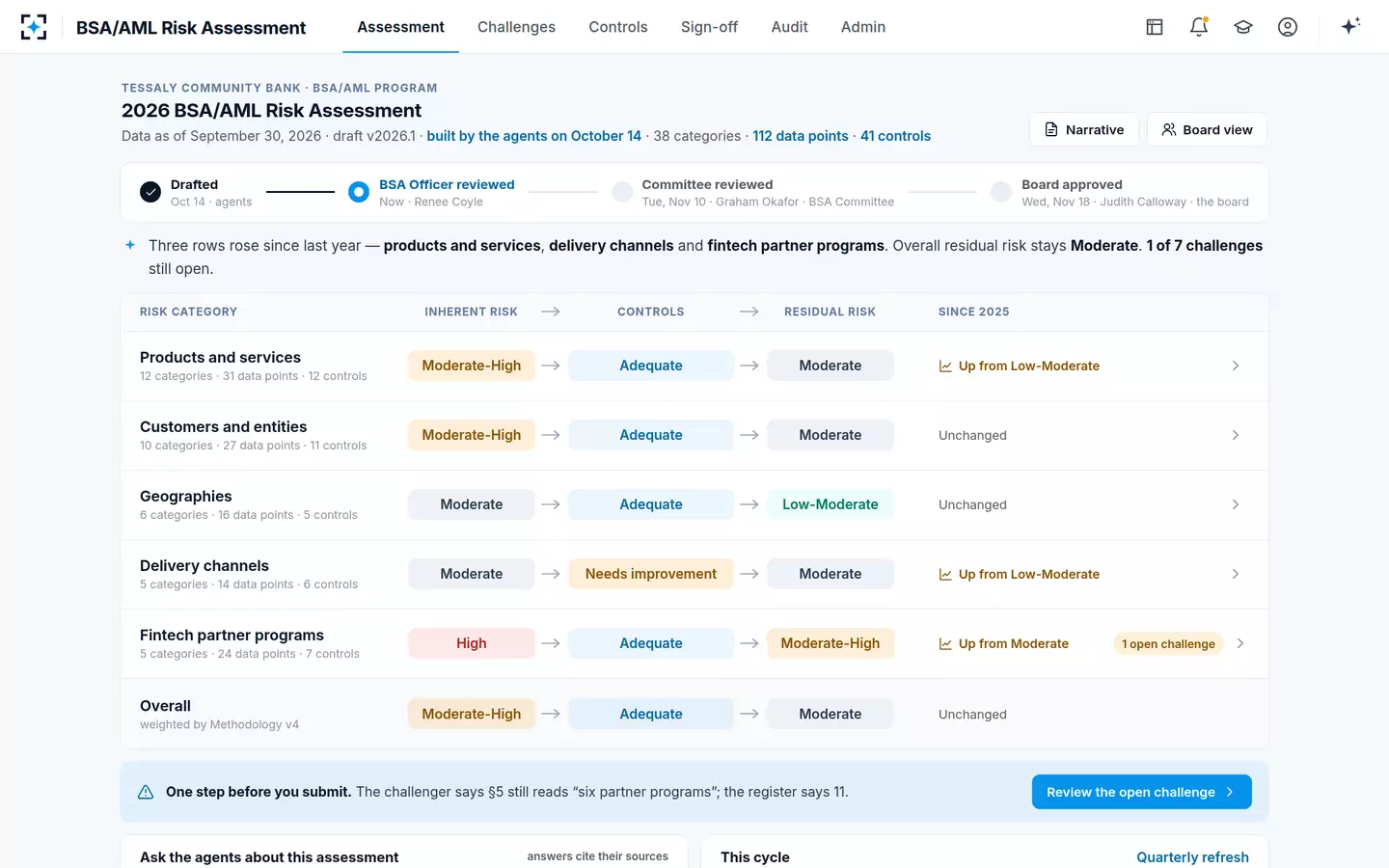Open the Quarterly refresh link
Image resolution: width=1389 pixels, height=868 pixels.
pyautogui.click(x=1192, y=857)
